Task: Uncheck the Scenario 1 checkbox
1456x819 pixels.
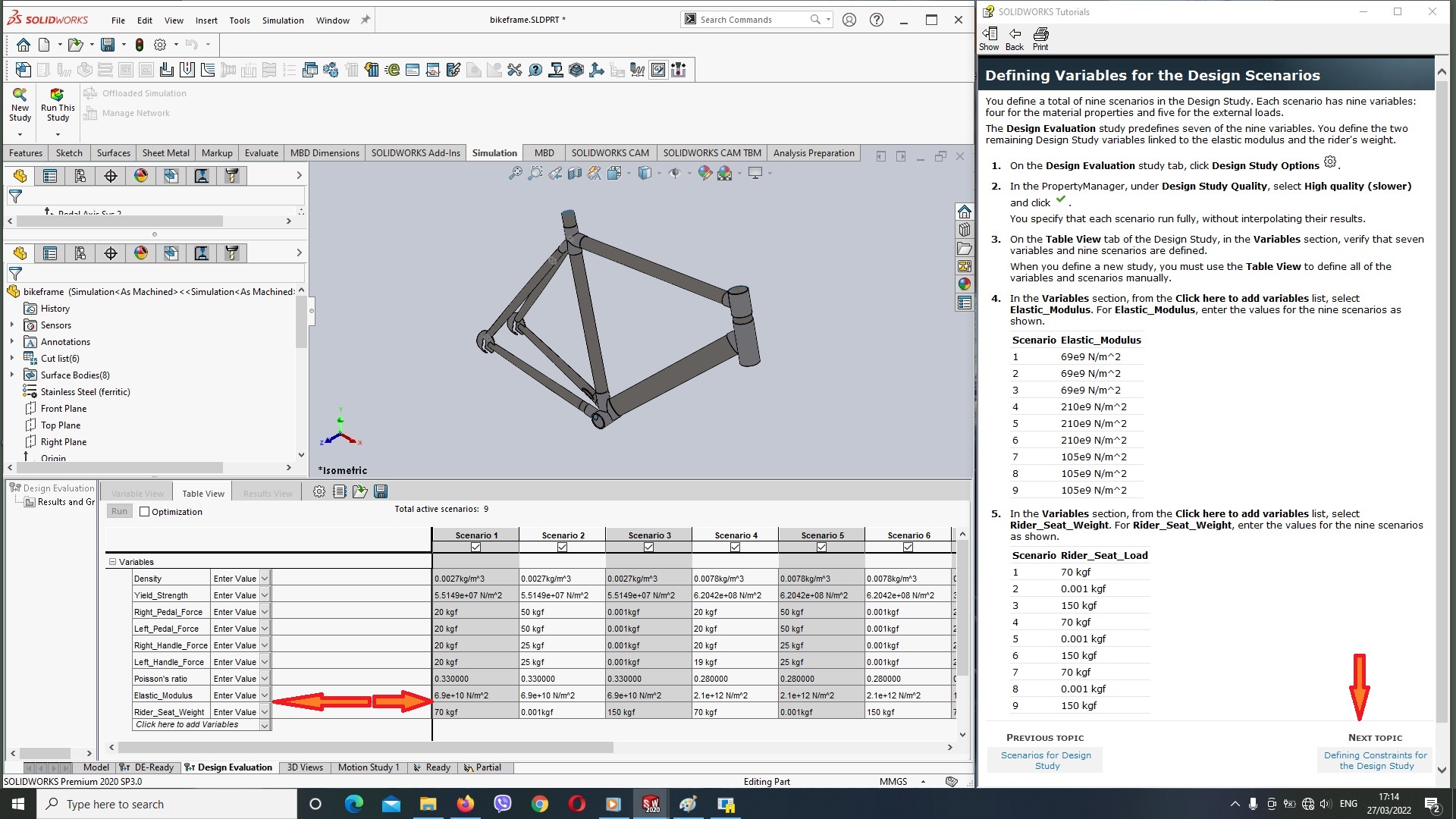Action: point(475,548)
